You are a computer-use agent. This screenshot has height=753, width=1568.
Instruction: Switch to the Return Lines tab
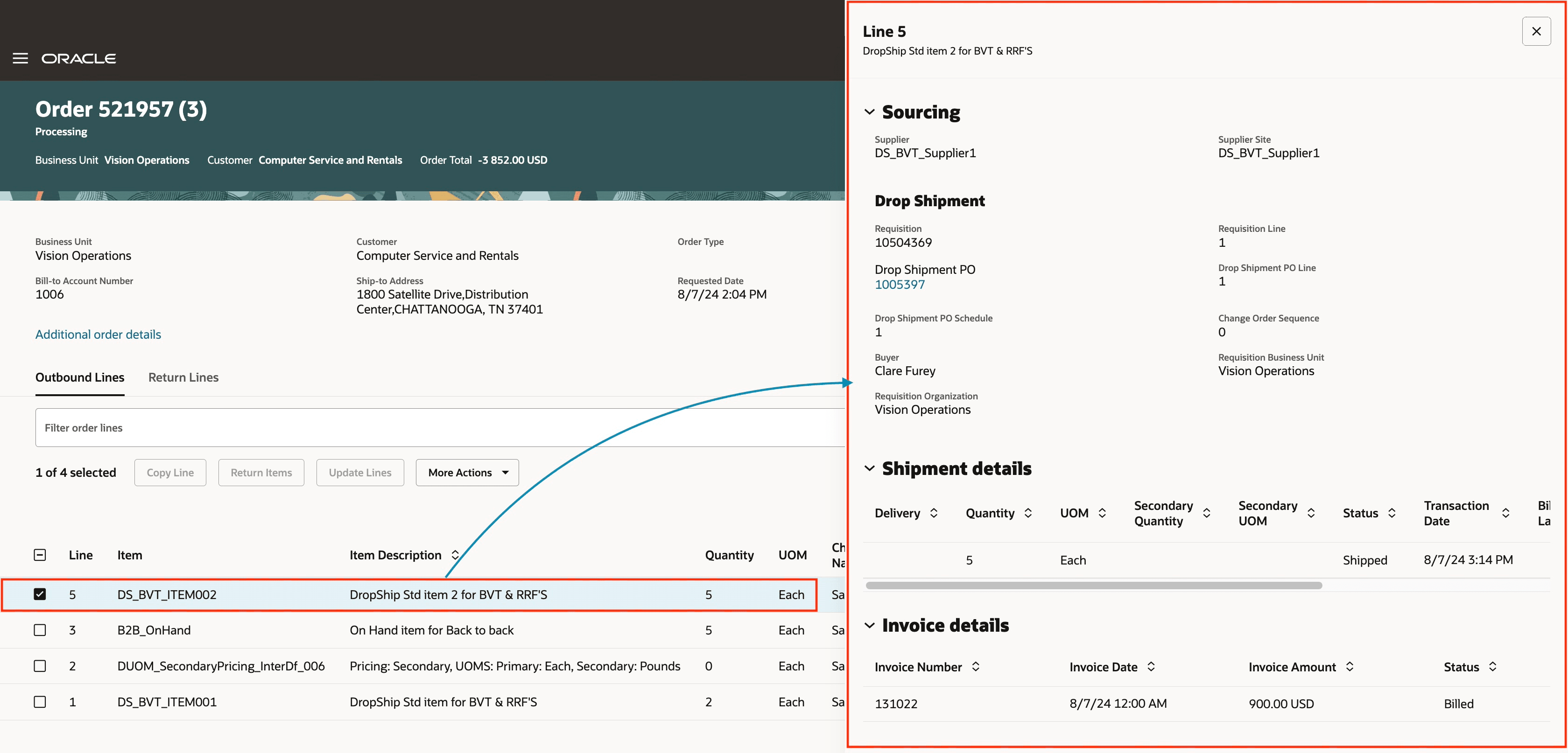[x=183, y=377]
